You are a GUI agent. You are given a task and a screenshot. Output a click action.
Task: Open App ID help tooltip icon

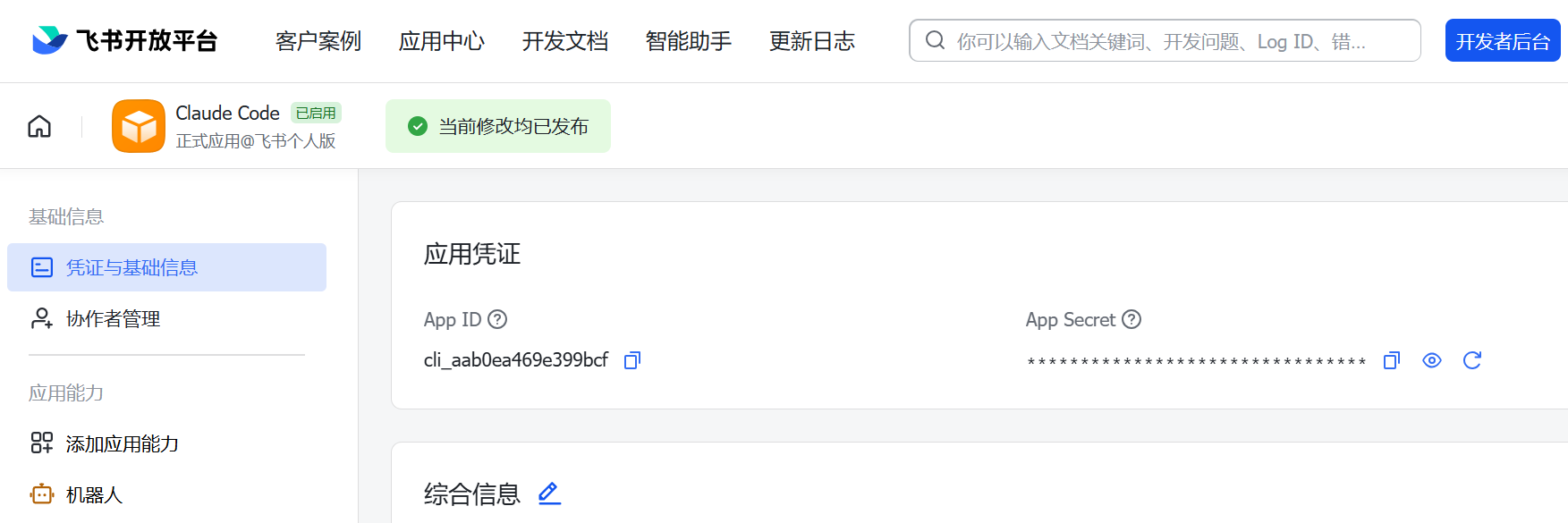(497, 319)
